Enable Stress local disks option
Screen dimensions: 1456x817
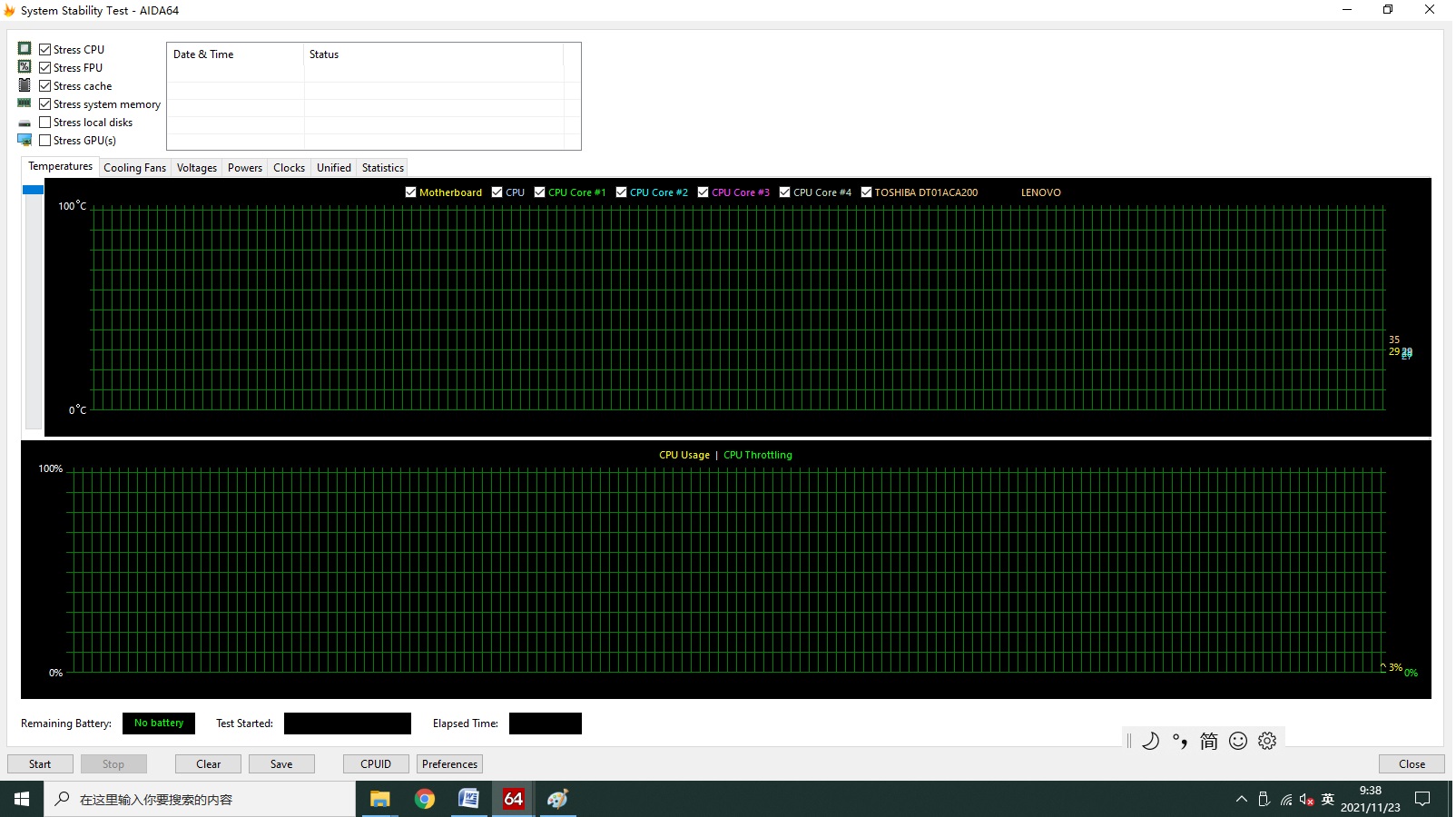click(x=45, y=123)
